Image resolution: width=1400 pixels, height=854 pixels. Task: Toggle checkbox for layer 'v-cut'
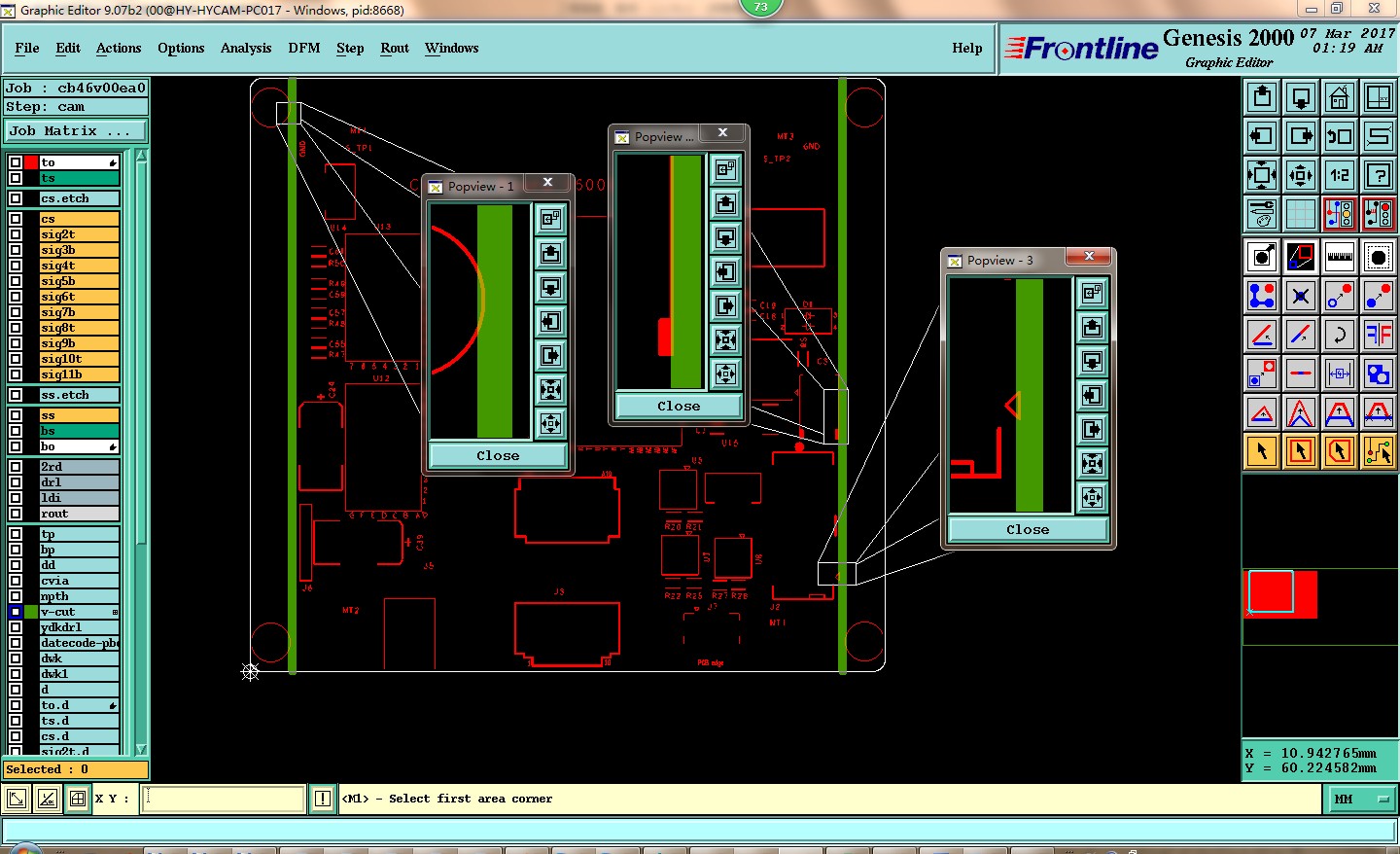tap(16, 612)
